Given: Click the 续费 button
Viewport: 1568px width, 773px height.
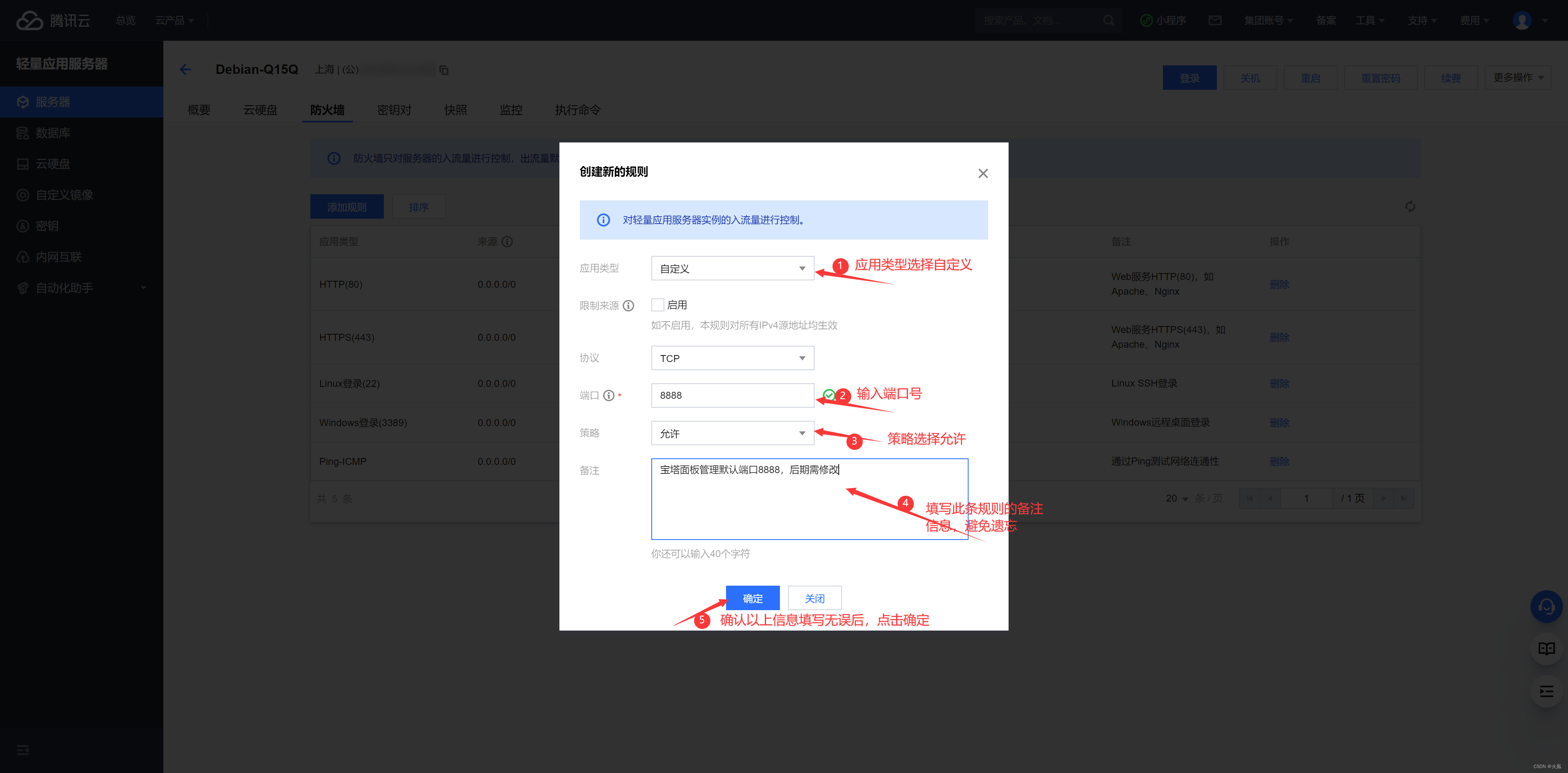Looking at the screenshot, I should pyautogui.click(x=1450, y=78).
